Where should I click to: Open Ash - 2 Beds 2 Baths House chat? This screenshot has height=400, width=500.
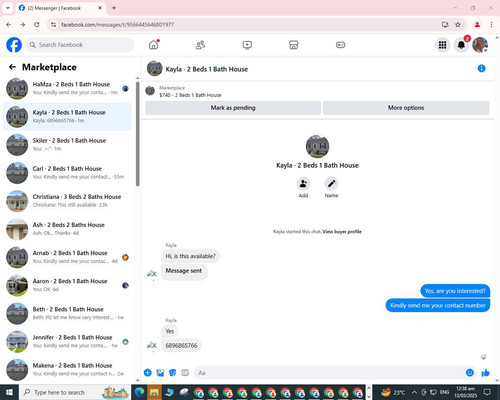pos(68,229)
